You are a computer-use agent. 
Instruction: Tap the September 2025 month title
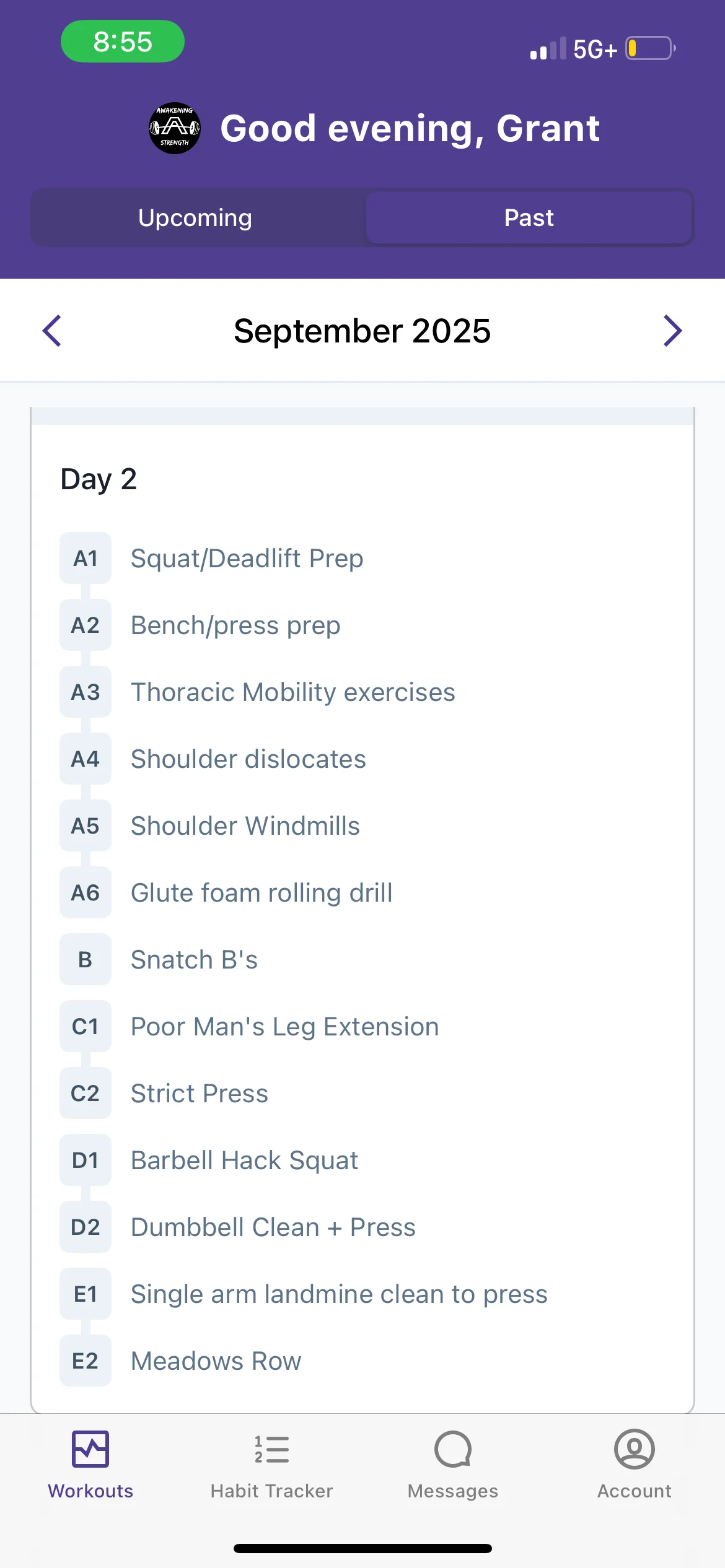[x=362, y=331]
